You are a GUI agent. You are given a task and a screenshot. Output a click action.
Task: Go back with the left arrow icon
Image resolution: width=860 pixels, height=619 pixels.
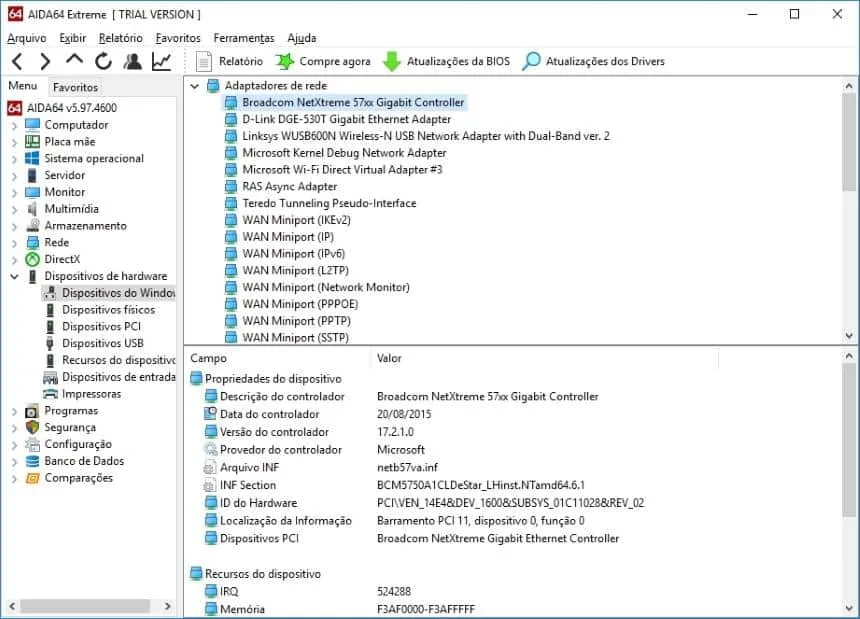point(17,61)
